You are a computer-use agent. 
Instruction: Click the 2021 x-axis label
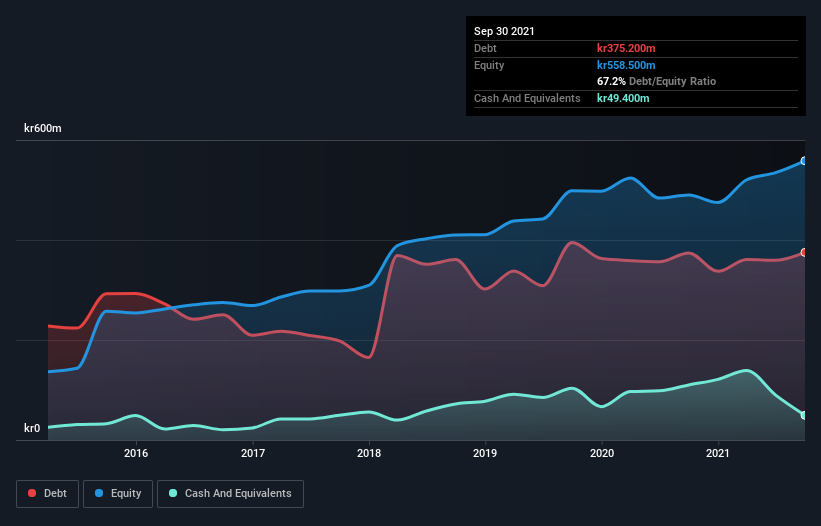point(718,453)
